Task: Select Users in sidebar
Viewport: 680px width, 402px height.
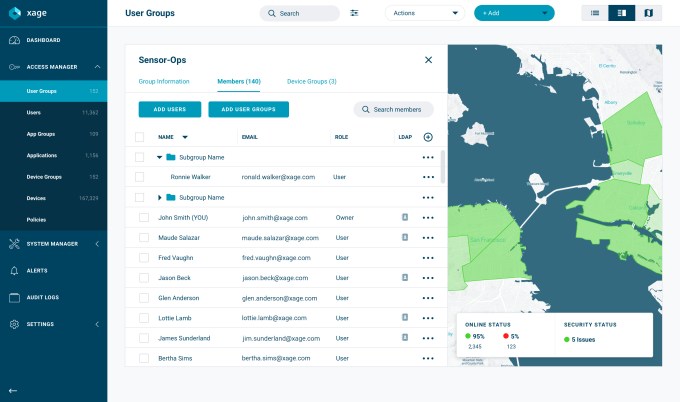Action: [x=53, y=112]
